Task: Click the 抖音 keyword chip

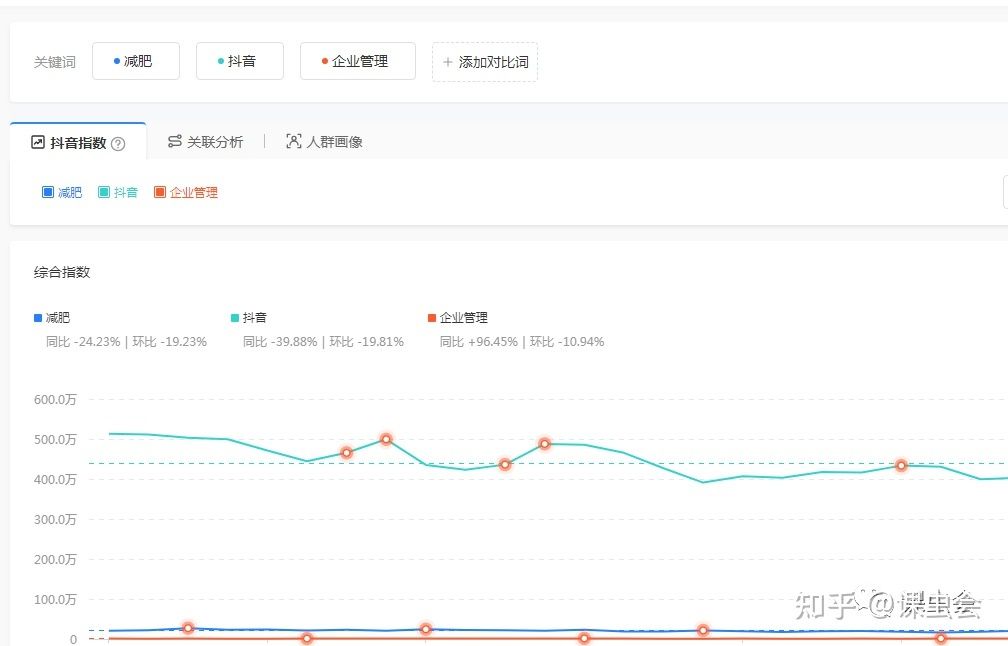Action: tap(239, 61)
